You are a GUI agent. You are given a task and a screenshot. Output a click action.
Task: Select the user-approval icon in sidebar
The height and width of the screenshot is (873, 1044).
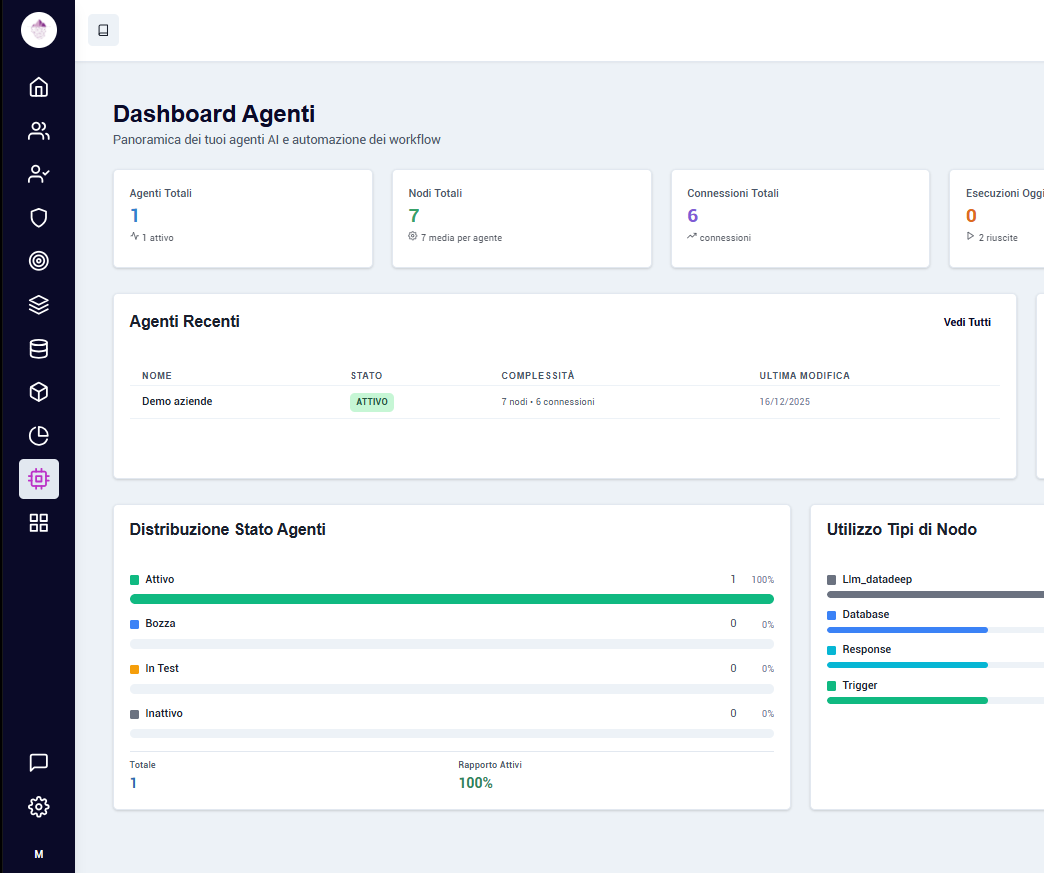point(38,174)
